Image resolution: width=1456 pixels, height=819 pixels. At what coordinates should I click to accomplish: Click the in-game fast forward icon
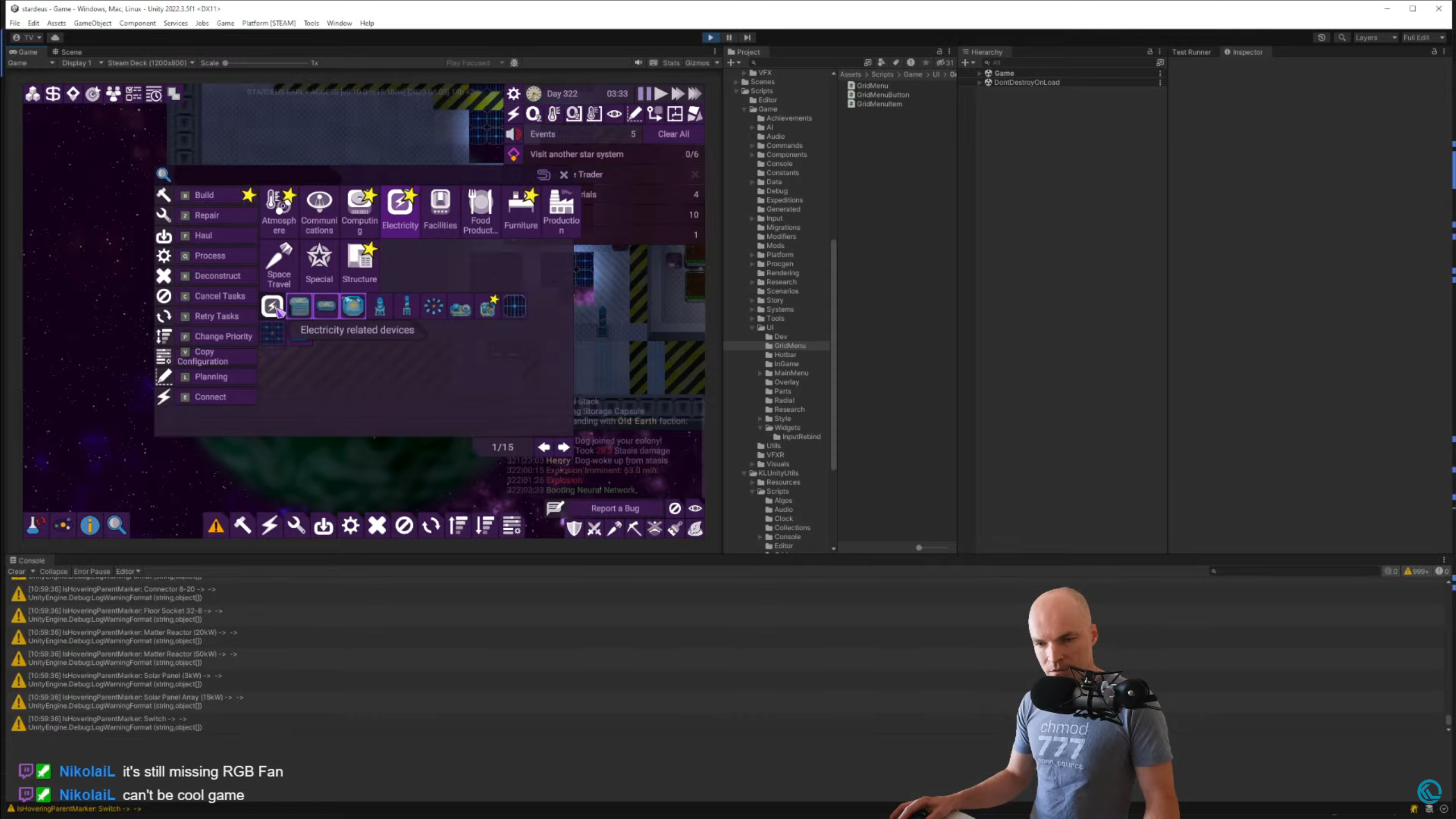[x=677, y=93]
